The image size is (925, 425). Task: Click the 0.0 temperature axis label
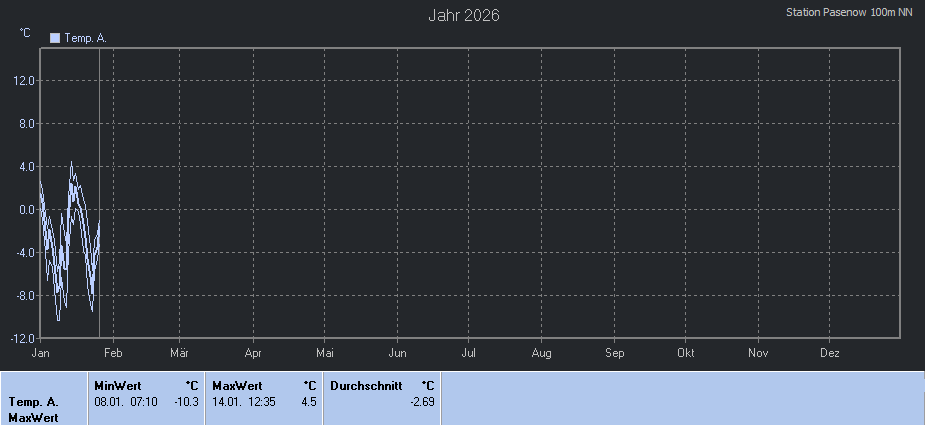[26, 210]
